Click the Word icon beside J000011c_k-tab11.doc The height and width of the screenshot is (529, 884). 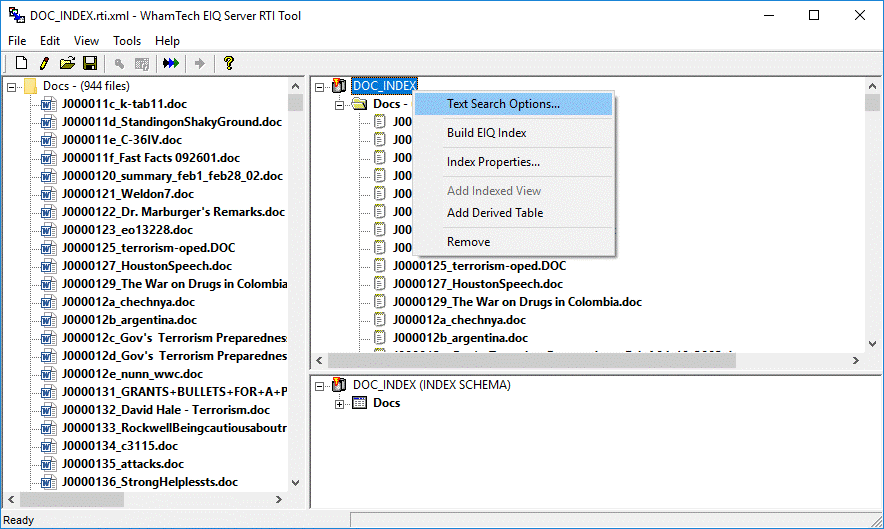pos(49,104)
